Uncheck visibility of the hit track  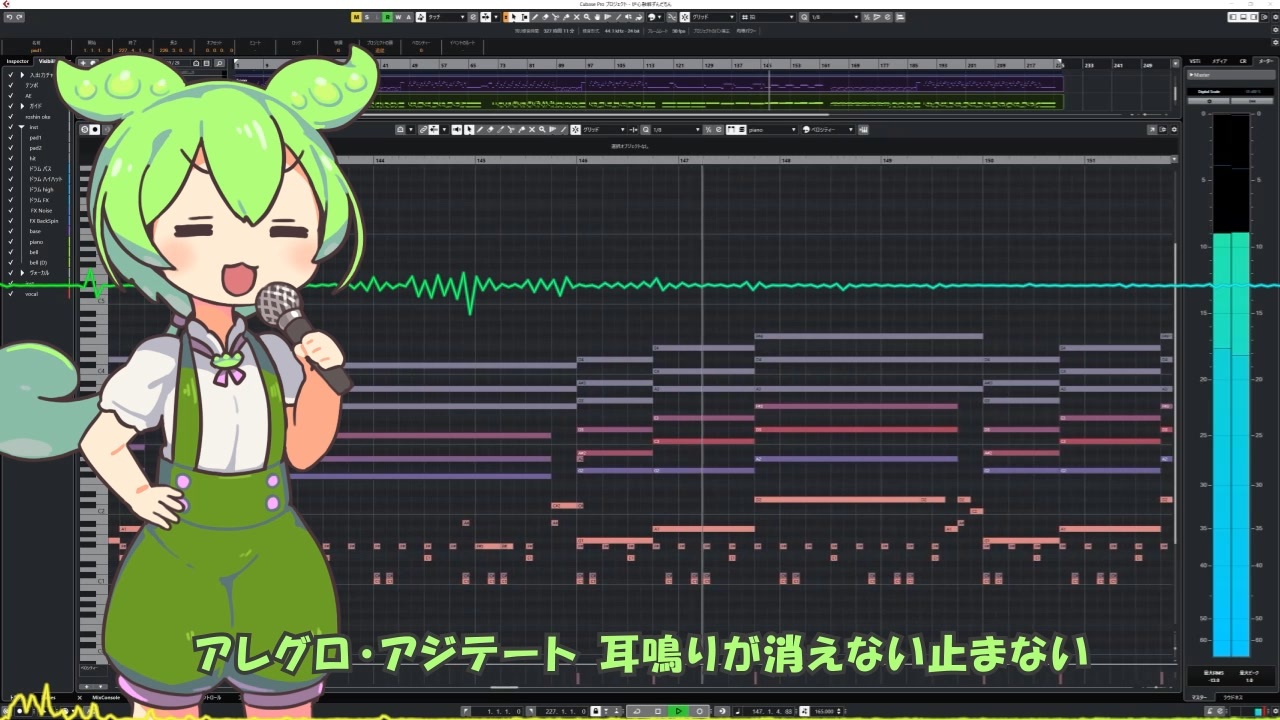10,158
